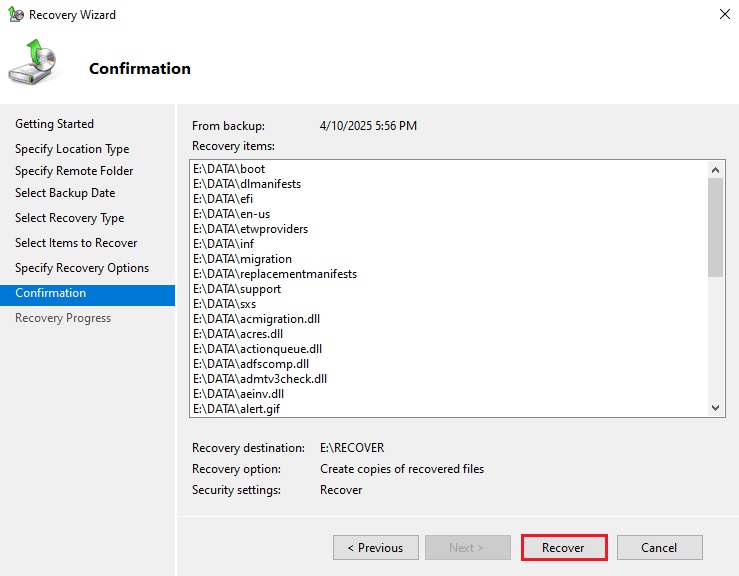Click the Recover button
The width and height of the screenshot is (739, 576).
(x=564, y=547)
